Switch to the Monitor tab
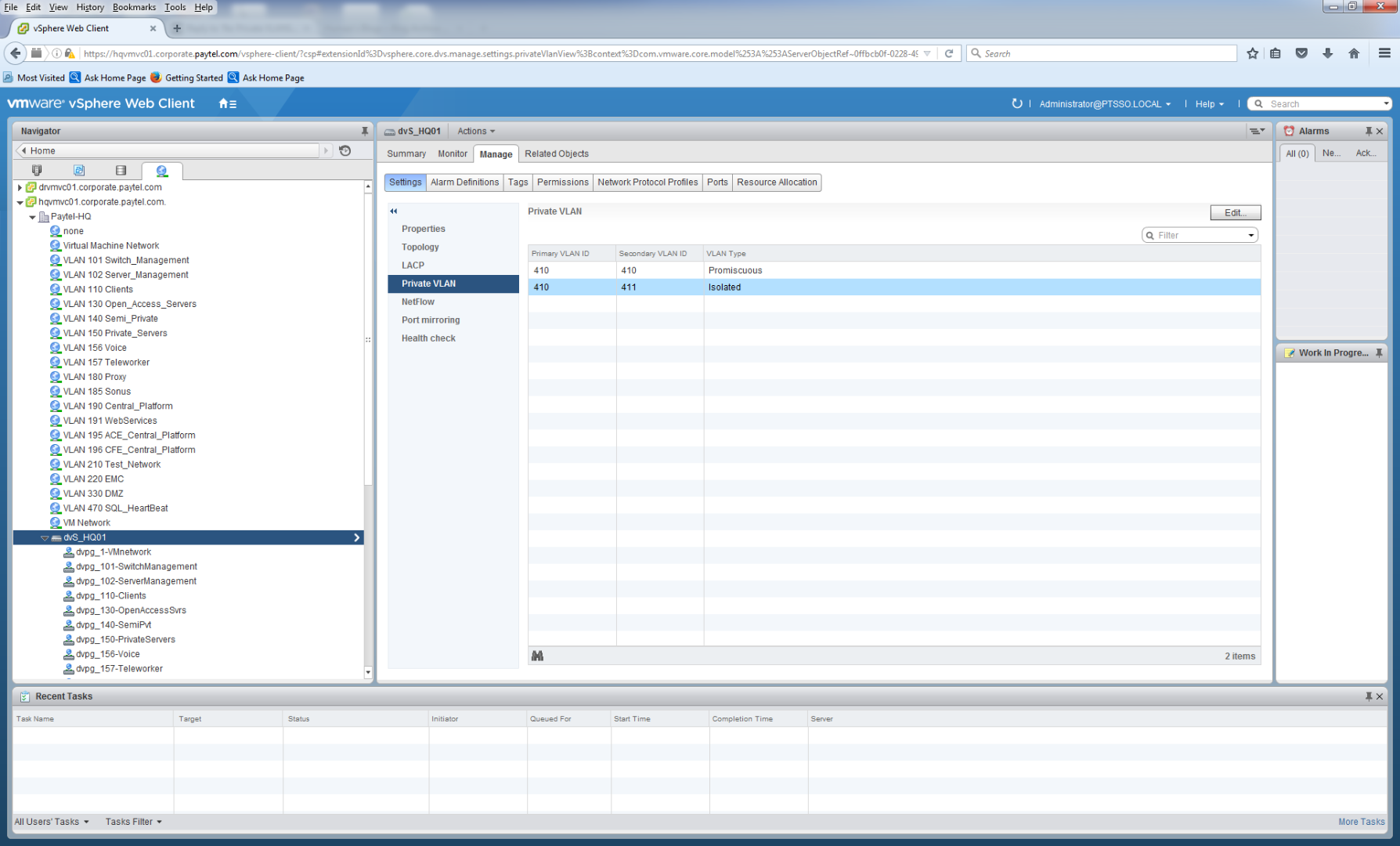Viewport: 1400px width, 846px height. [453, 154]
